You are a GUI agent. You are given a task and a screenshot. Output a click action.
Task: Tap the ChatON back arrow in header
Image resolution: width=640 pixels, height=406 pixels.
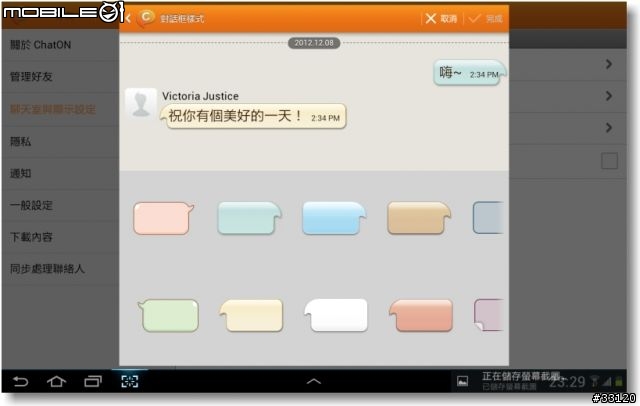pyautogui.click(x=128, y=18)
